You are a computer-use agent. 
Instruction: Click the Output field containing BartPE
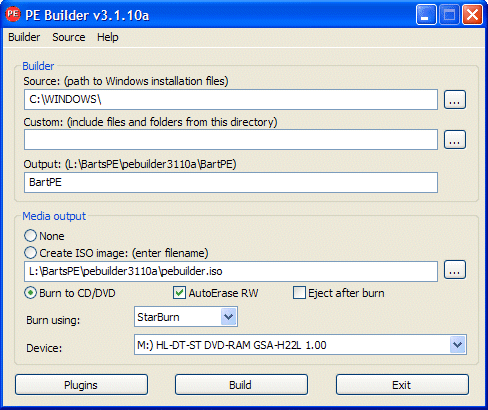point(231,182)
